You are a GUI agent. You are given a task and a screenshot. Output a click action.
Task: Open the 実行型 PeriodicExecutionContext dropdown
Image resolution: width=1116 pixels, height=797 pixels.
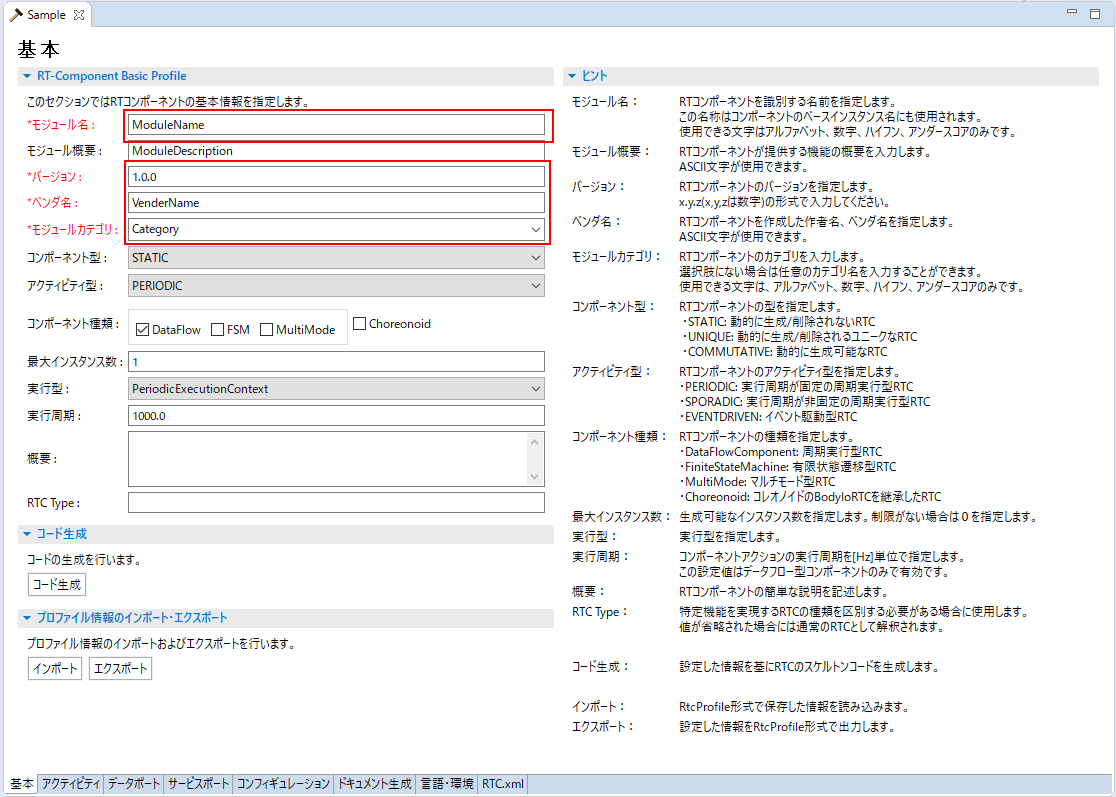(x=535, y=389)
